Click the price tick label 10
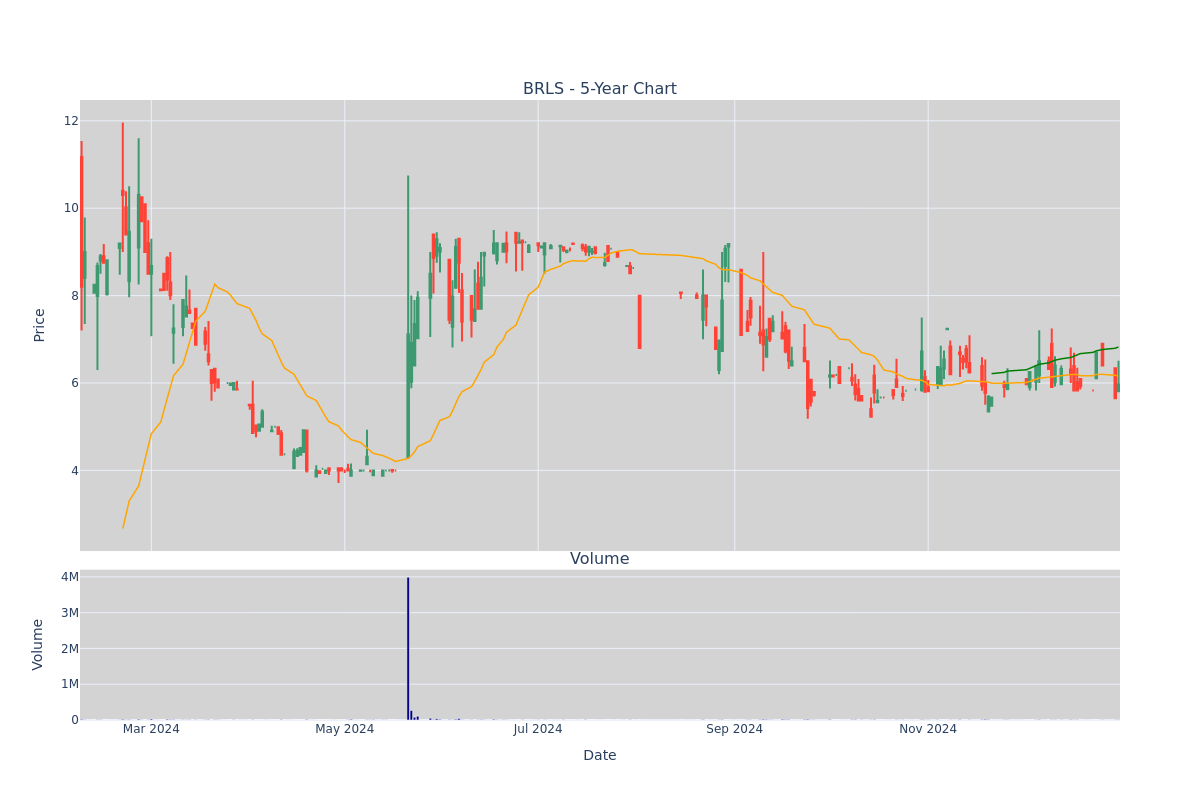 70,208
